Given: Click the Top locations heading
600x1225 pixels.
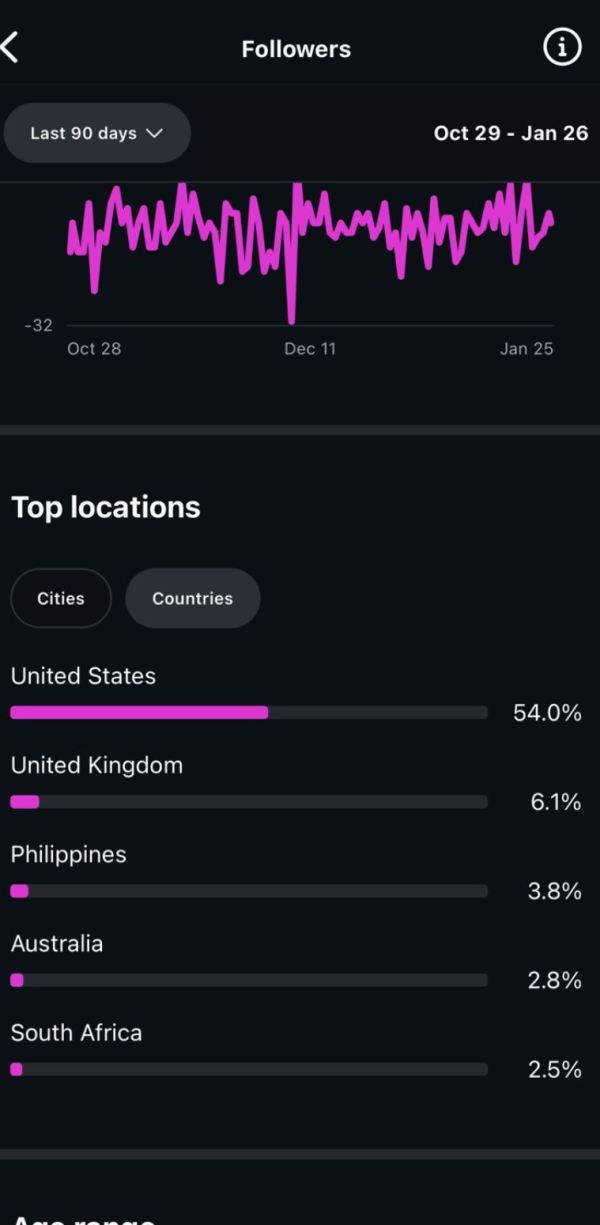Looking at the screenshot, I should point(106,507).
